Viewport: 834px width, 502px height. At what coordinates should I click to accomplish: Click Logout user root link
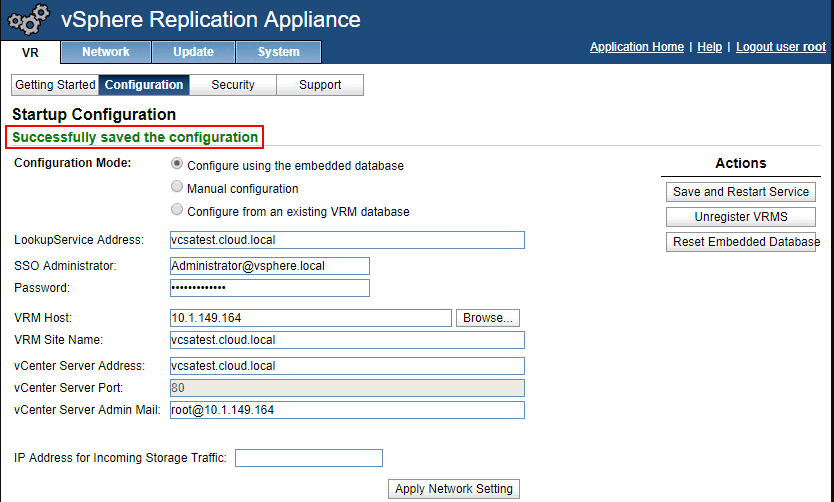(x=781, y=47)
